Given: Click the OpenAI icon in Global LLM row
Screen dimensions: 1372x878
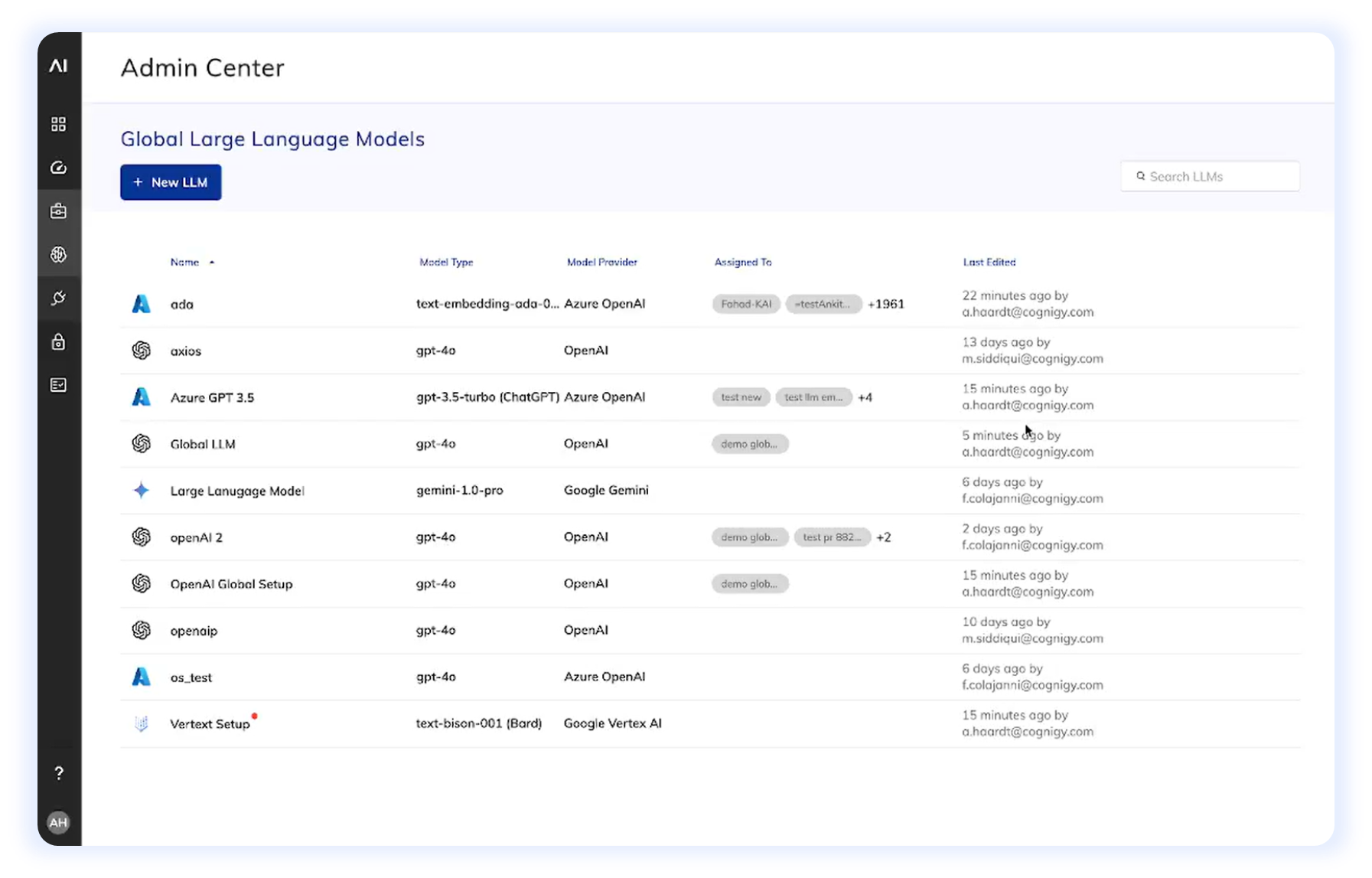Looking at the screenshot, I should 141,444.
